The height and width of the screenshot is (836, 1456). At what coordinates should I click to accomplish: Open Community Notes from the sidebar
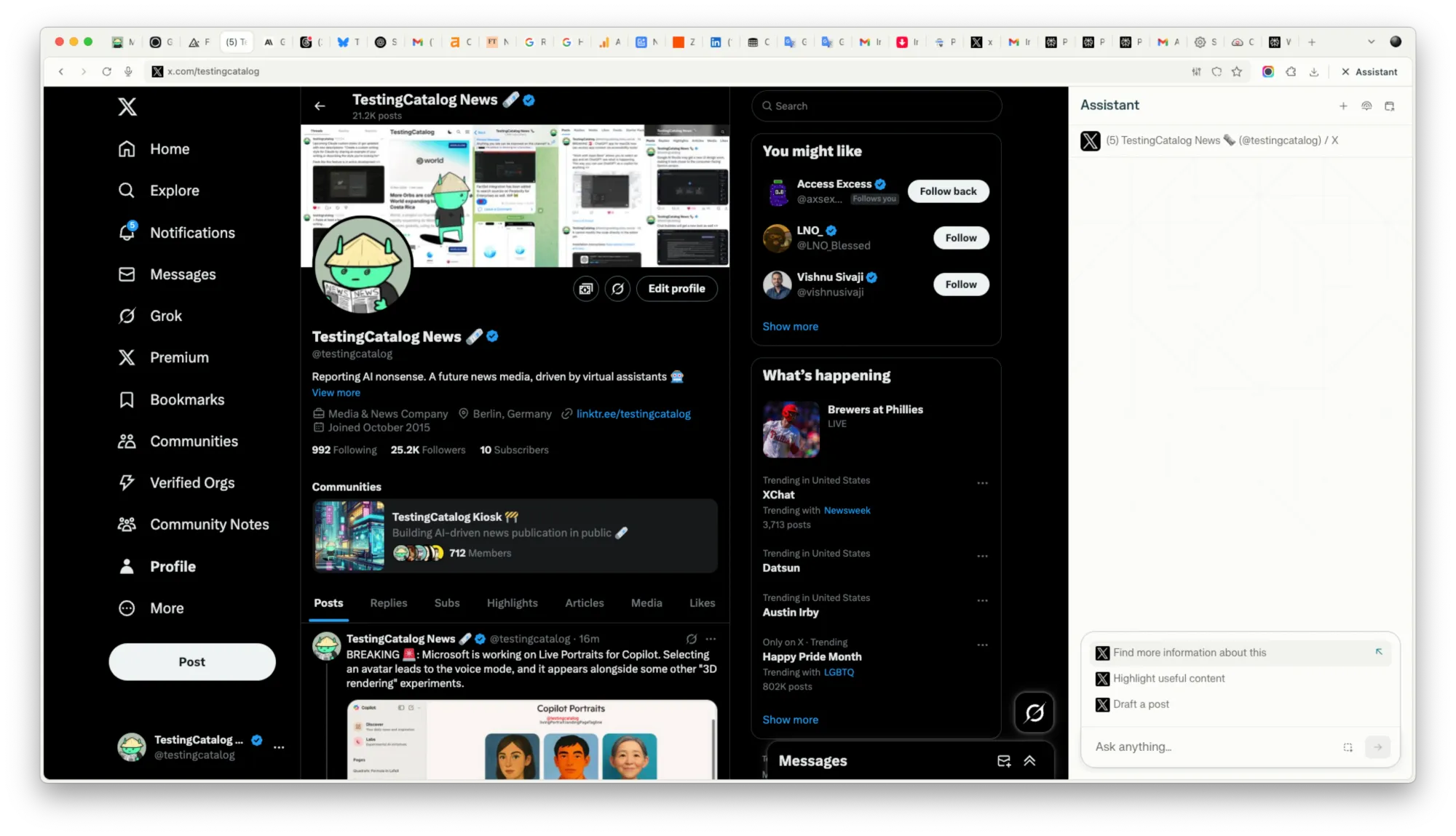tap(210, 524)
